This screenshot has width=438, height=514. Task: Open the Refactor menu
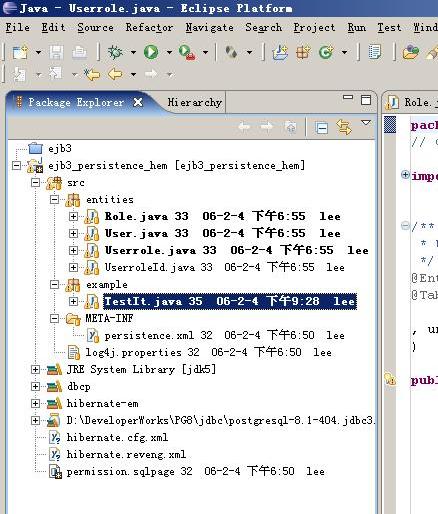tap(150, 27)
